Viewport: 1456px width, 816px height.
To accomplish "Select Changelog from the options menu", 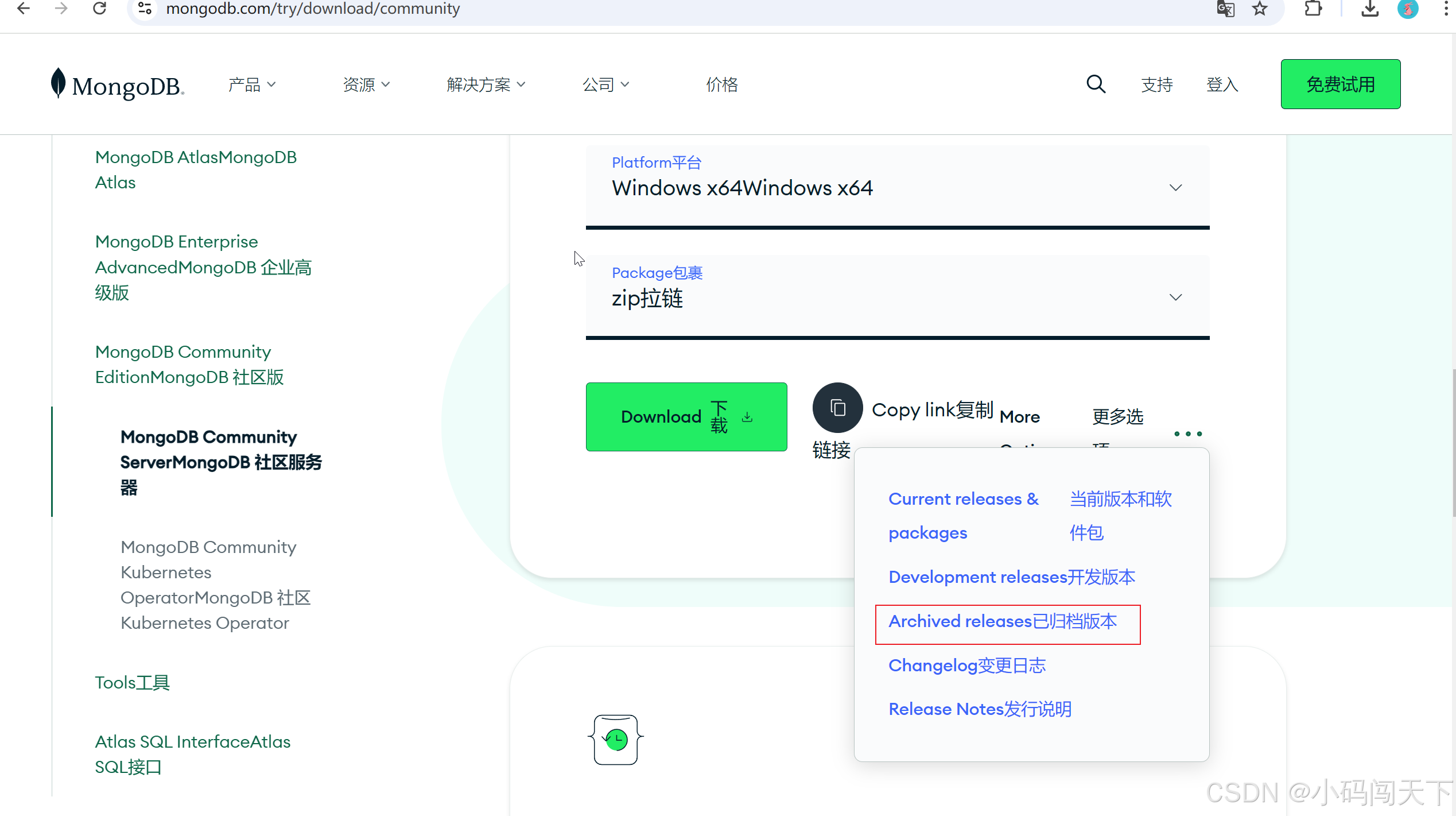I will pyautogui.click(x=966, y=666).
